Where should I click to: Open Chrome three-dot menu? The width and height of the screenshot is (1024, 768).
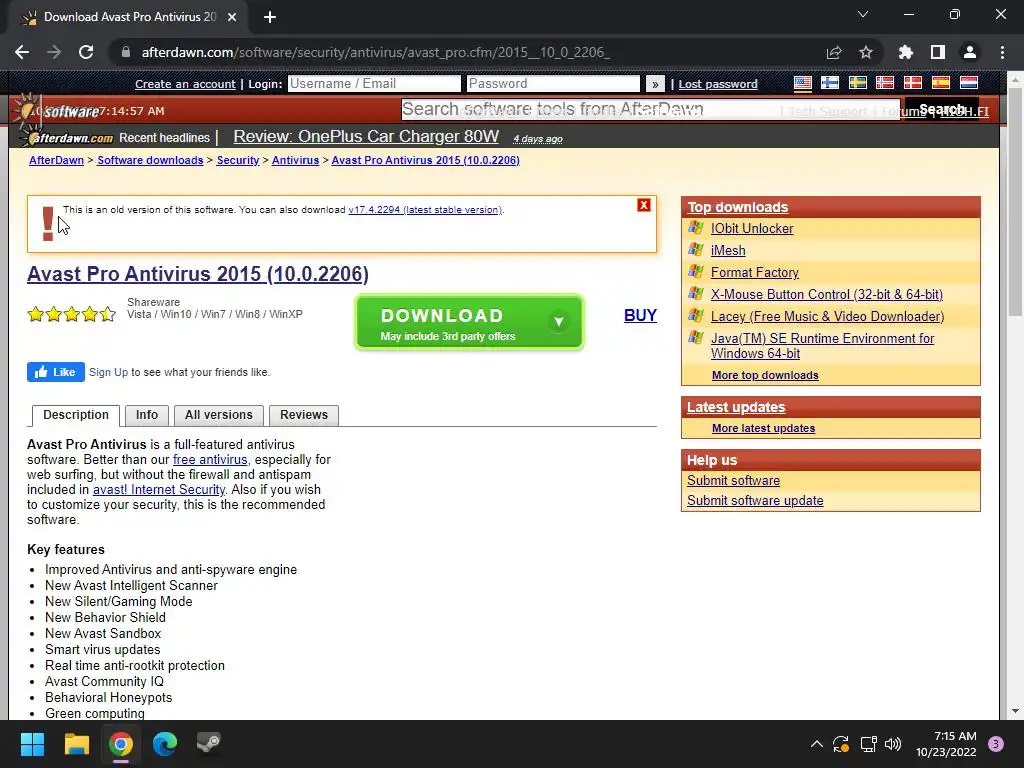(1002, 52)
